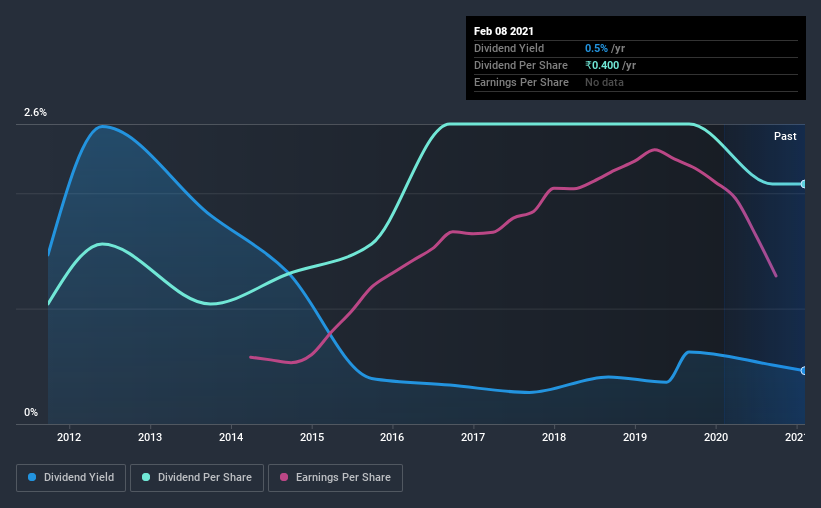Click the Dividend Per Share endpoint marker
This screenshot has width=821, height=508.
click(803, 184)
